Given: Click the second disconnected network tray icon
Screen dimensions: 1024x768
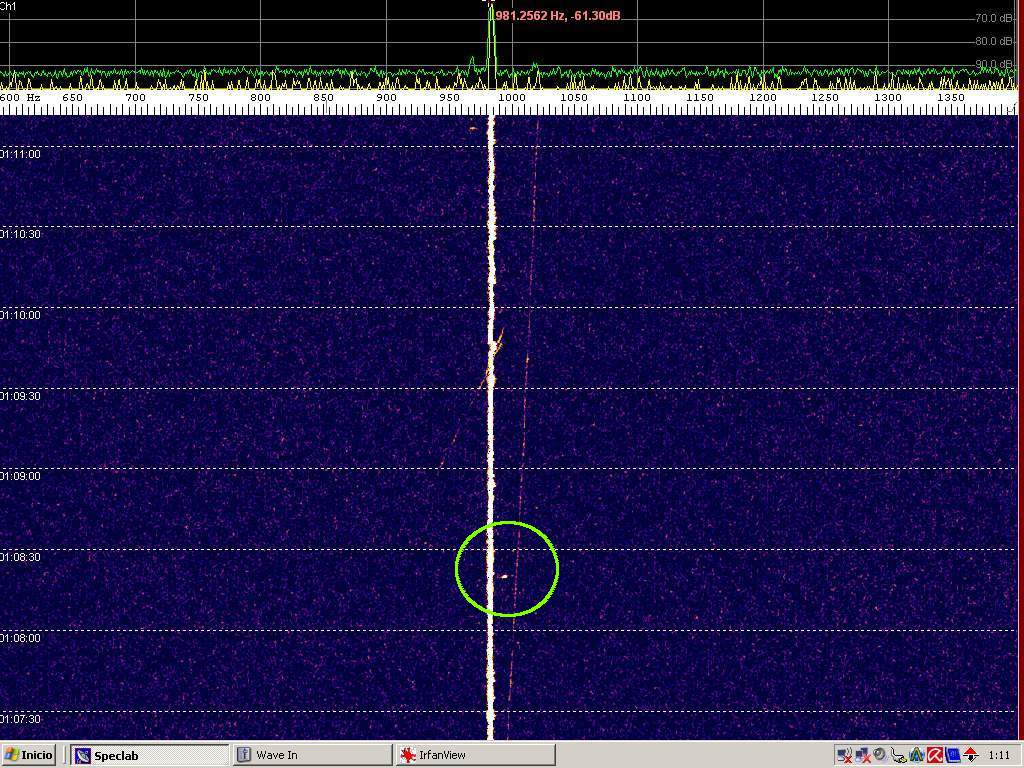Looking at the screenshot, I should click(862, 755).
